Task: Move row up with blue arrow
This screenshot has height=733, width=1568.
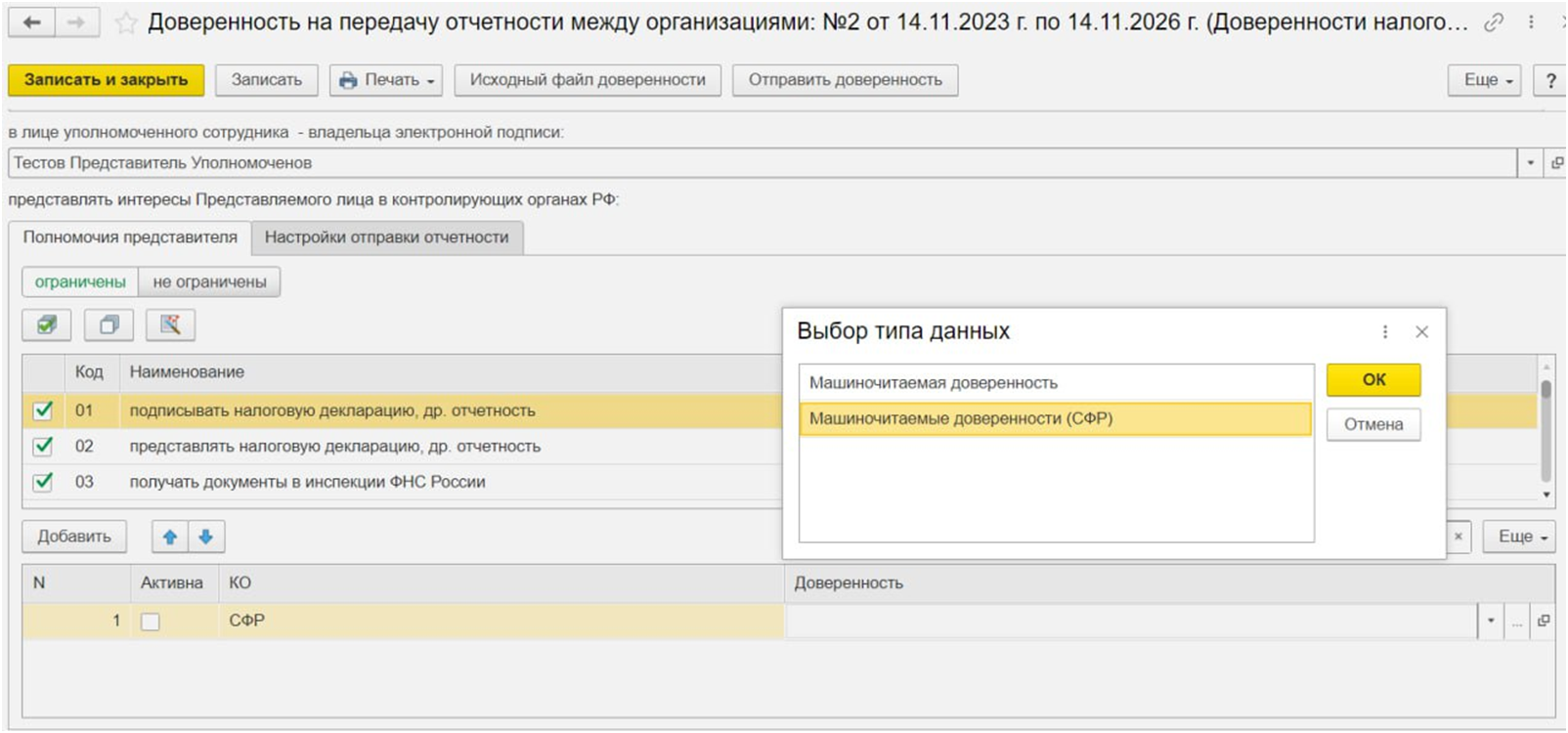Action: (x=170, y=537)
